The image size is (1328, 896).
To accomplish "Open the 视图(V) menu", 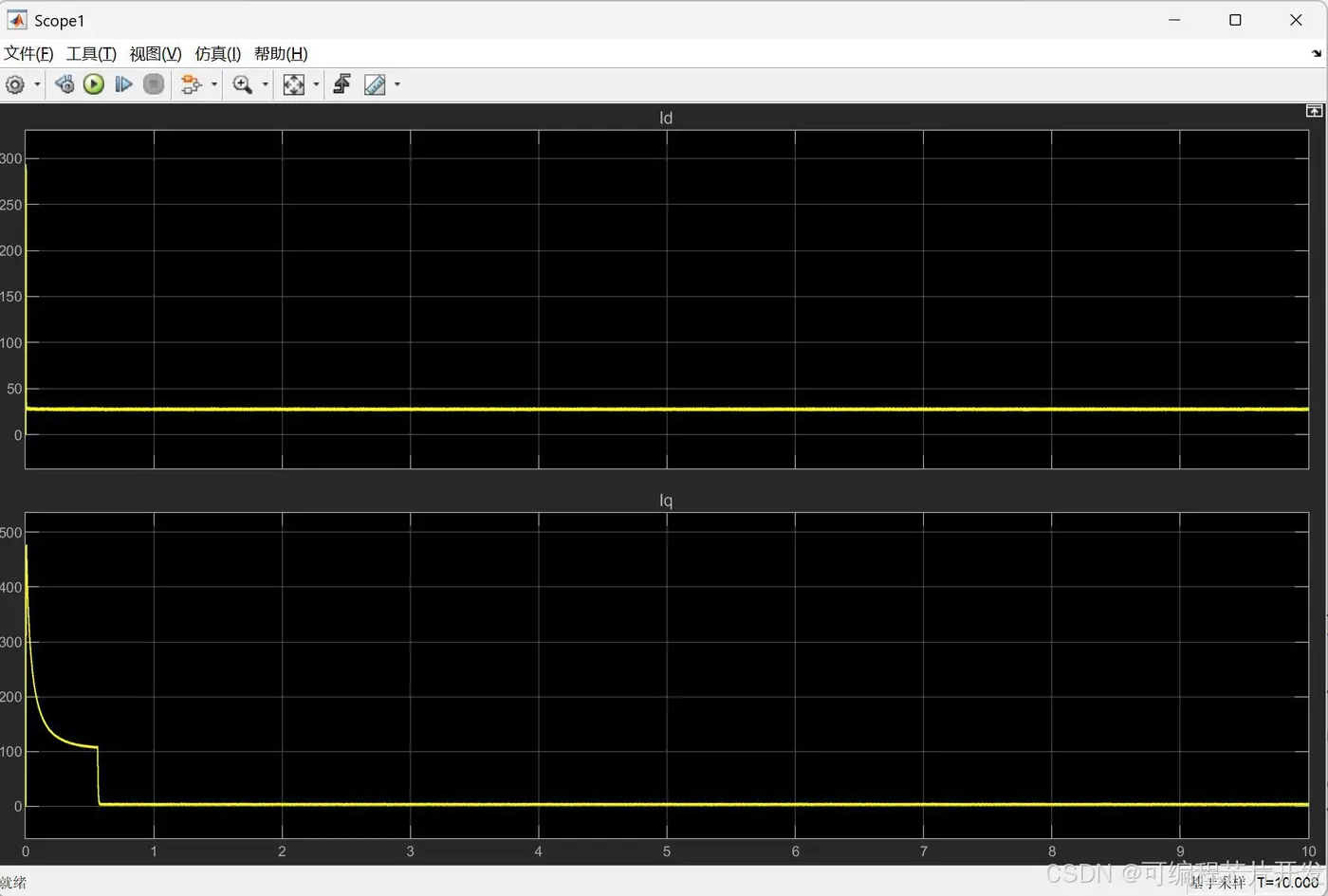I will (156, 54).
